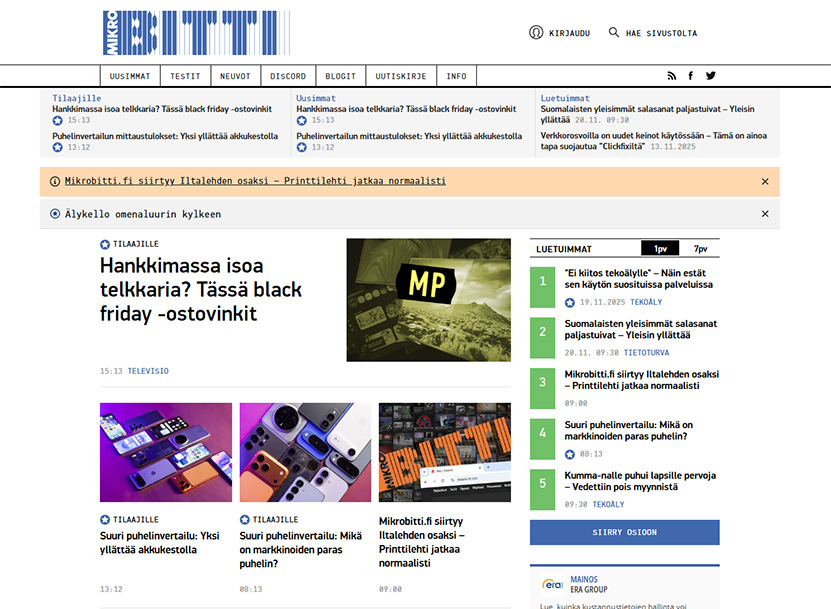Screen dimensions: 831x609
Task: Open the RSS feed icon
Action: [672, 76]
